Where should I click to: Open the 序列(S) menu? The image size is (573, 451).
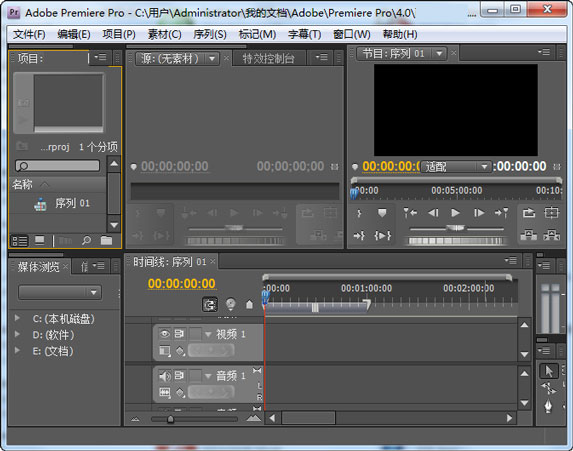(210, 34)
